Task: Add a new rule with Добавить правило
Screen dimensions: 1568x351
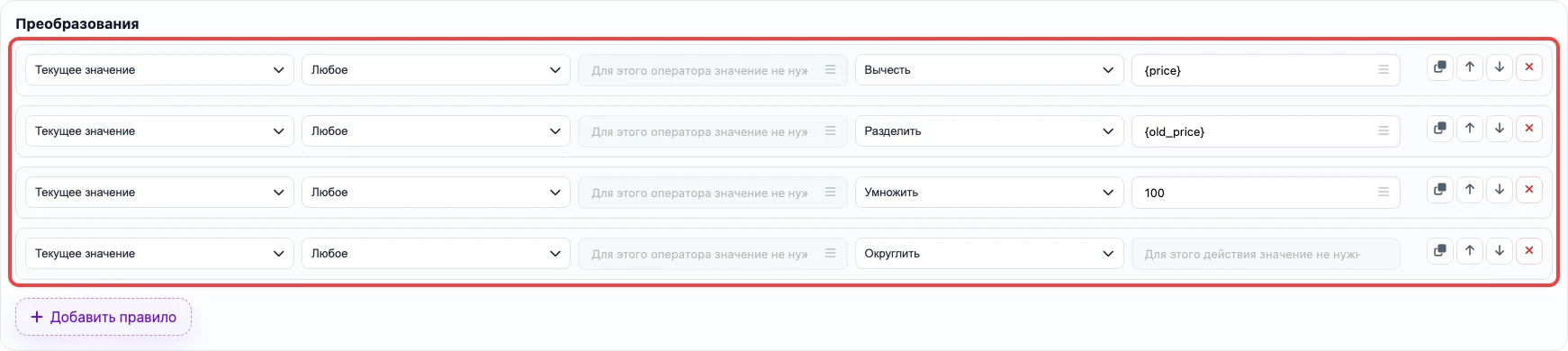Action: tap(104, 317)
